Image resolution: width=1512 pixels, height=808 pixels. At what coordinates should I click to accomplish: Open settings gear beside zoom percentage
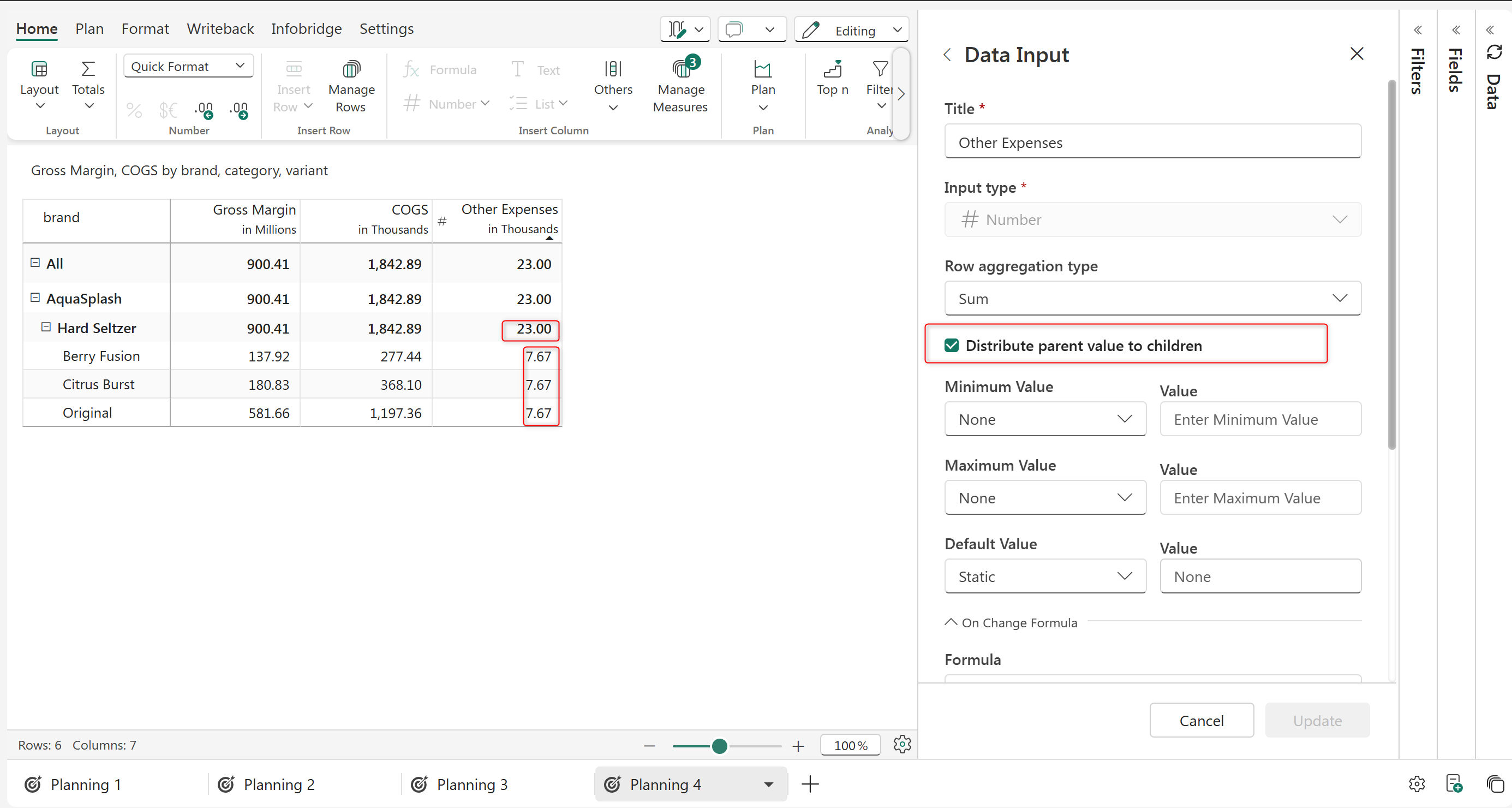pyautogui.click(x=901, y=745)
